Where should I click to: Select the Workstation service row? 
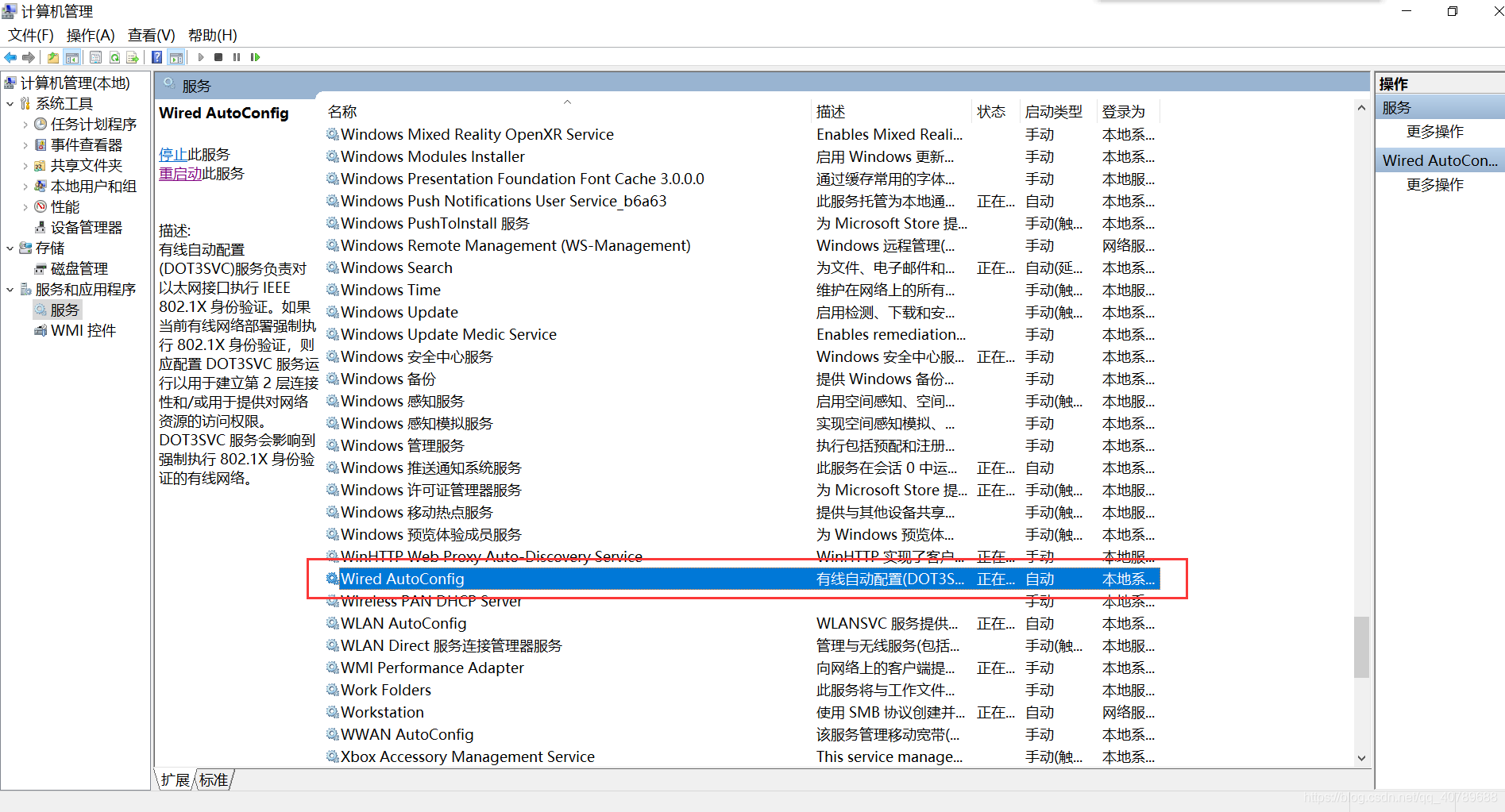743,712
